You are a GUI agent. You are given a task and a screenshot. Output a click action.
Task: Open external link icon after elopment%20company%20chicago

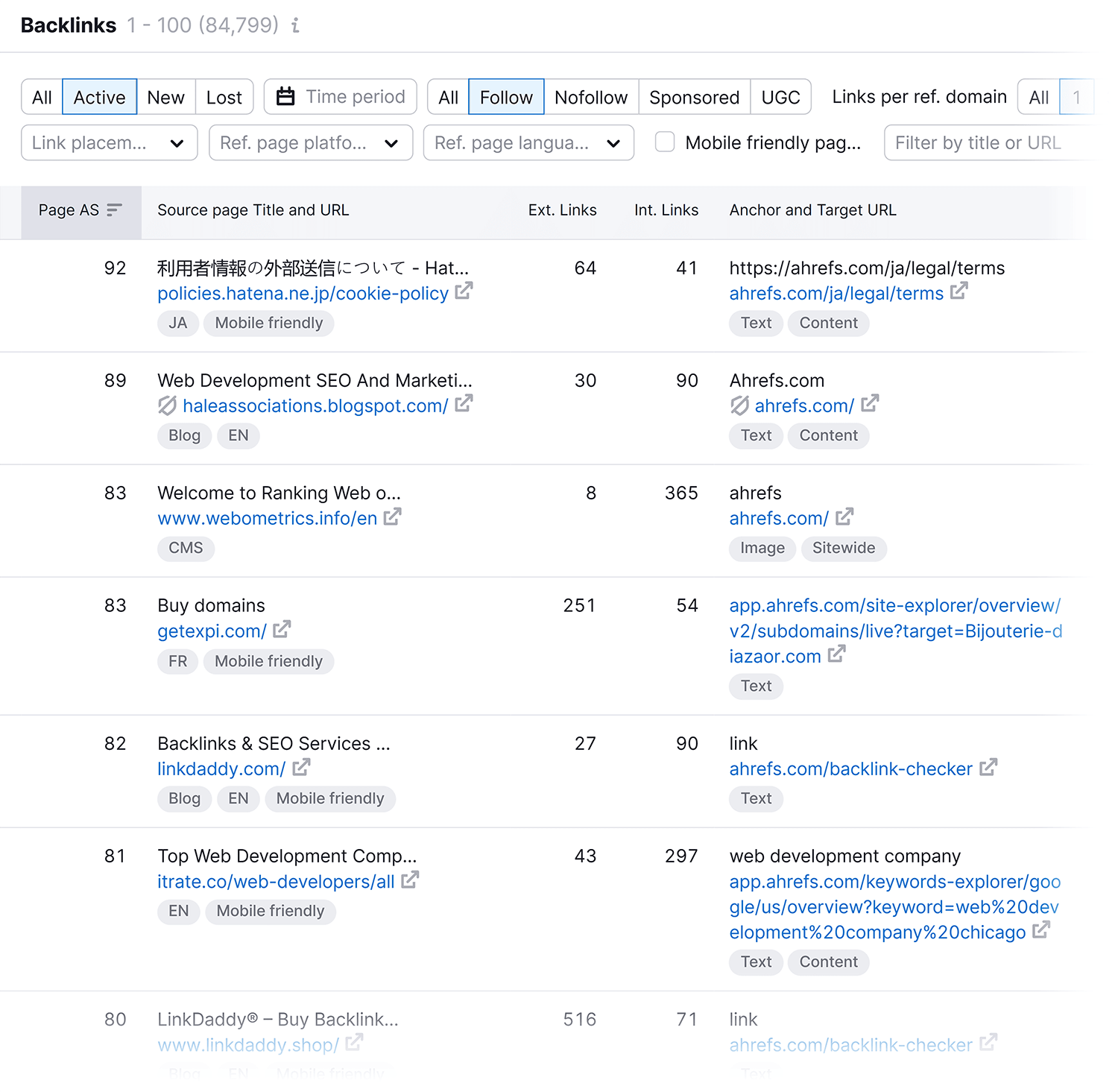click(1041, 930)
